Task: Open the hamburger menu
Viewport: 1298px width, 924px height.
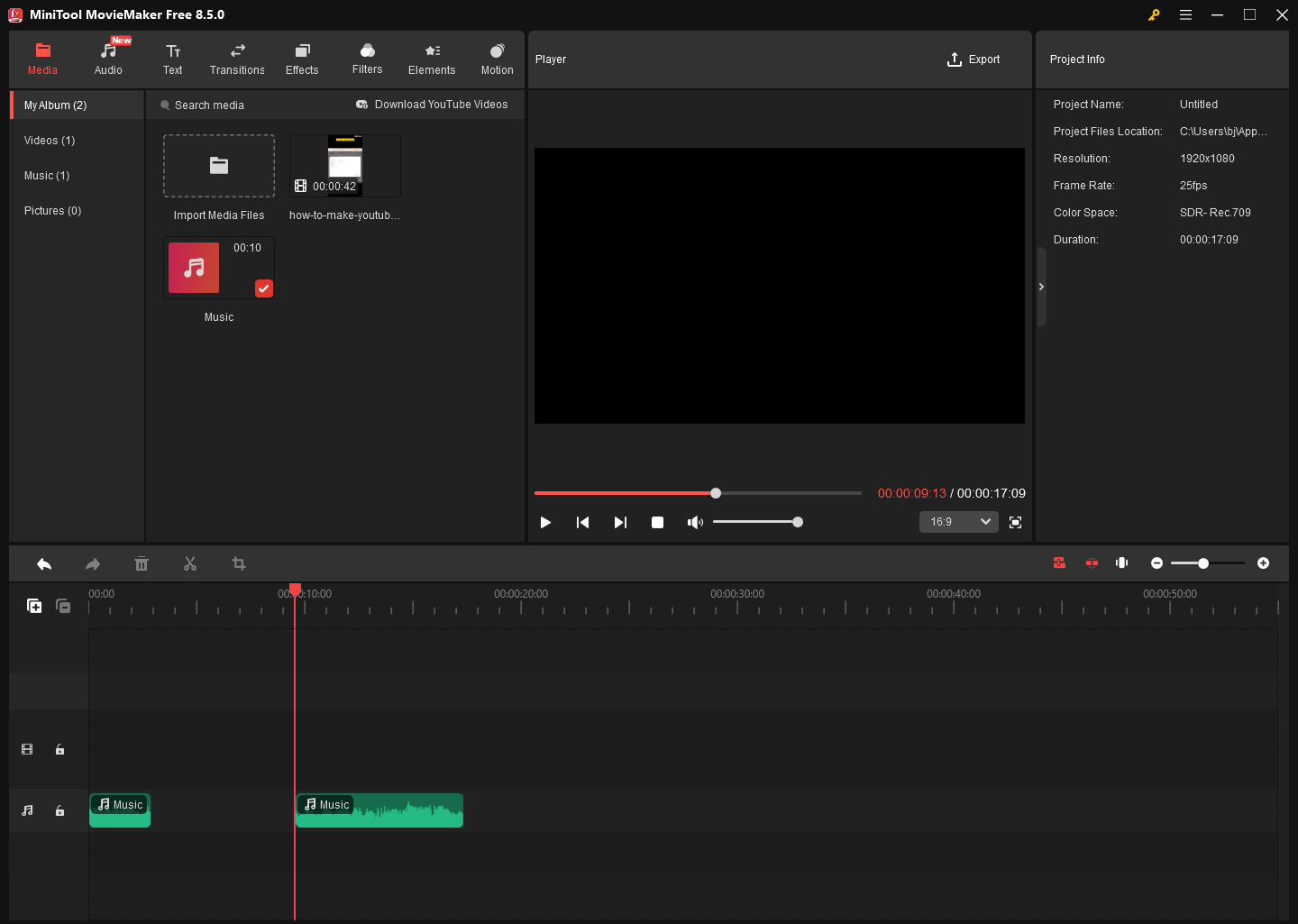Action: click(x=1185, y=14)
